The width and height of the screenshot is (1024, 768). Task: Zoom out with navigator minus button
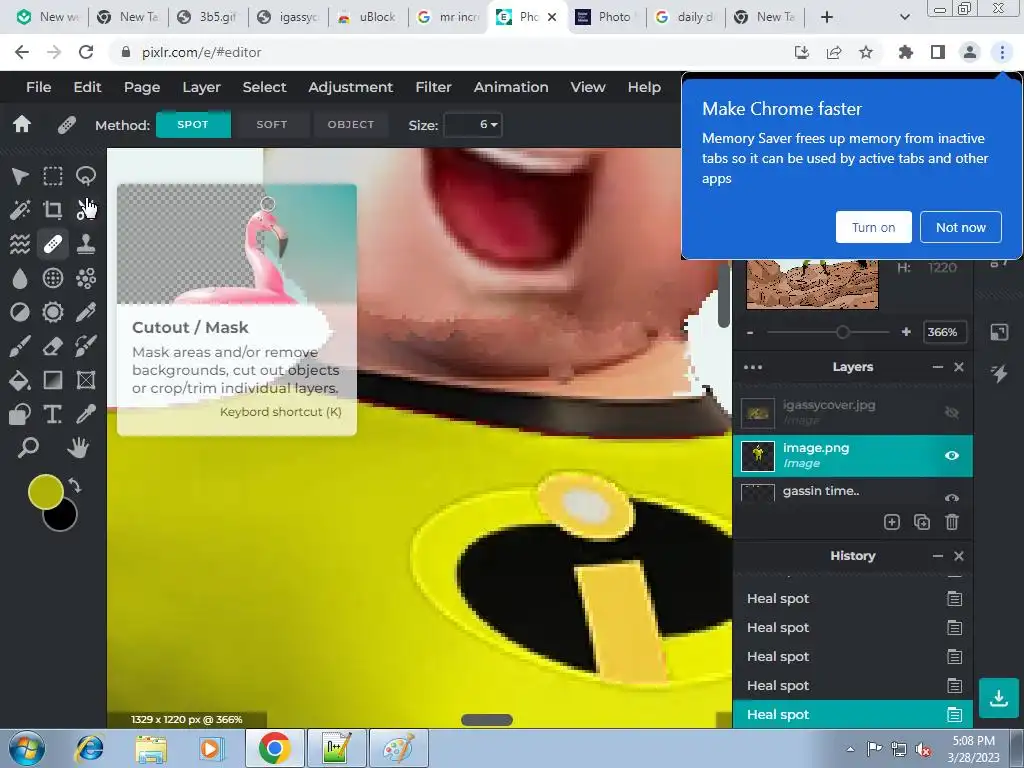click(x=750, y=332)
